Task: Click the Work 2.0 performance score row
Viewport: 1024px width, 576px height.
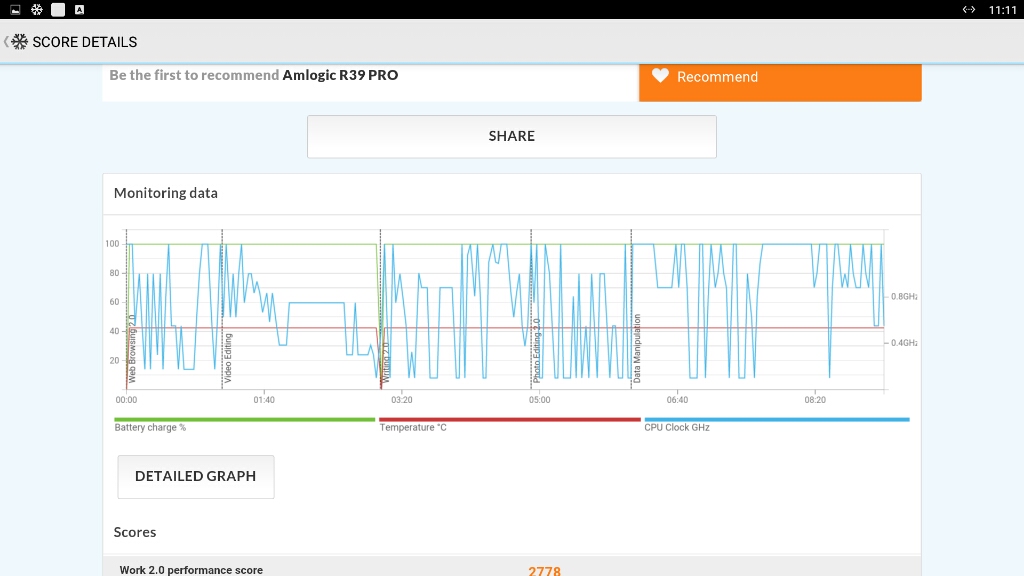Action: pyautogui.click(x=511, y=569)
